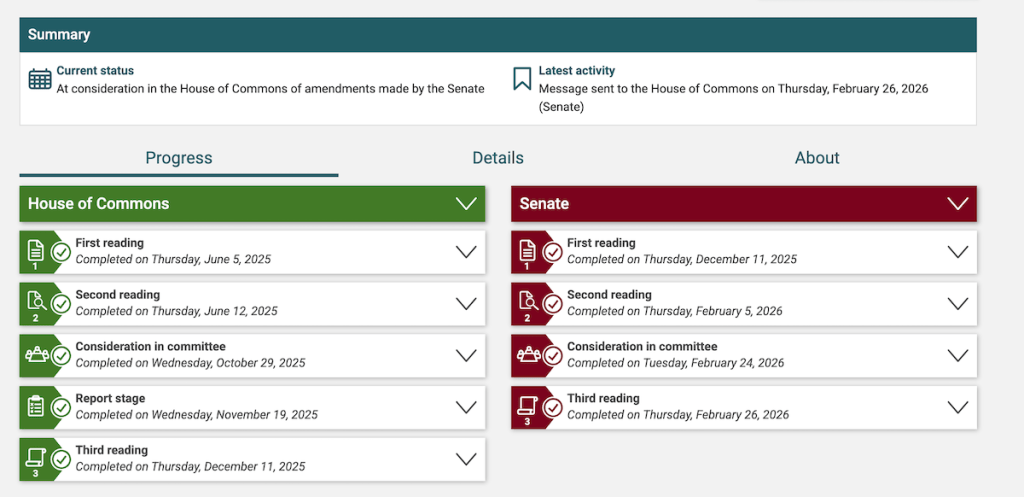
Task: Expand Senate Second reading February 5 chevron
Action: pos(957,304)
